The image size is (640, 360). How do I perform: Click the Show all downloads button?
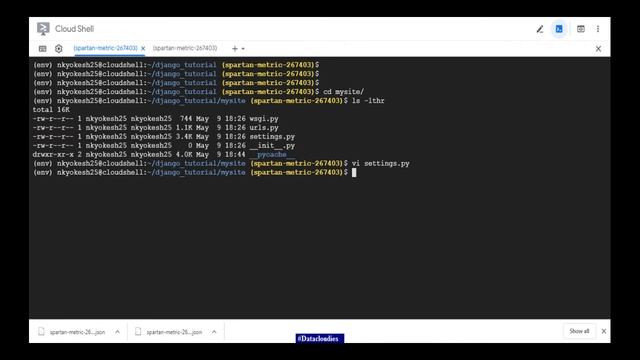click(x=579, y=331)
